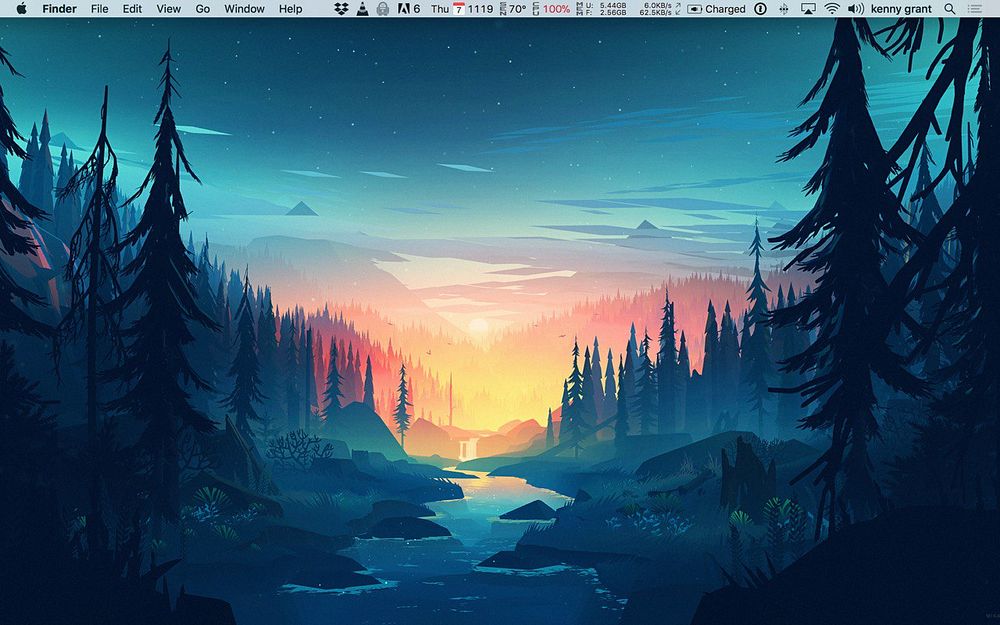Open the battery Charged status menu
The image size is (1000, 625).
716,9
